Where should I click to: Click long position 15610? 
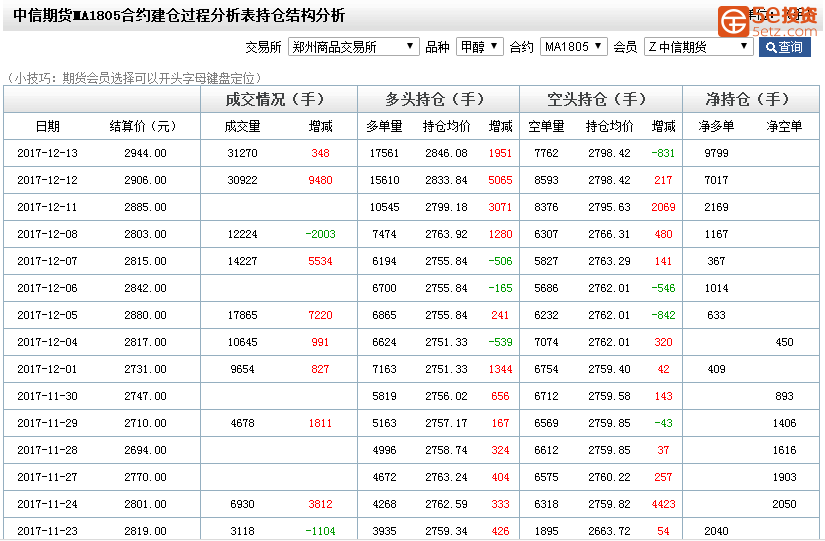(385, 180)
